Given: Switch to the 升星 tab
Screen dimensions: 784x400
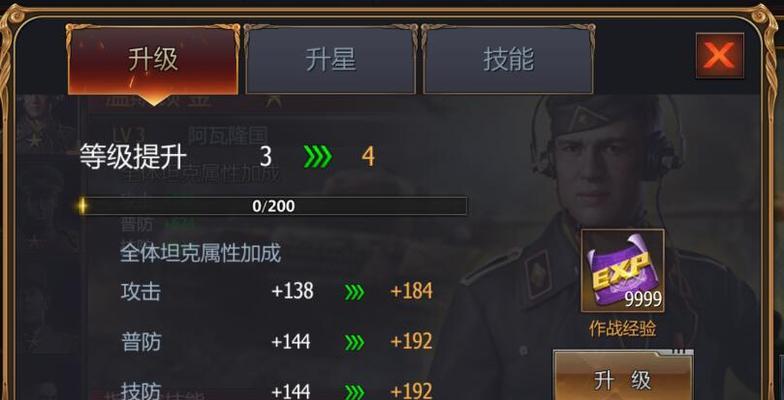Looking at the screenshot, I should coord(330,60).
